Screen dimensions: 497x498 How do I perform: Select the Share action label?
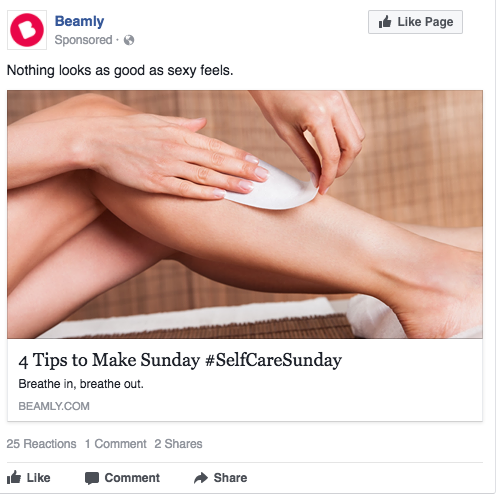click(230, 478)
